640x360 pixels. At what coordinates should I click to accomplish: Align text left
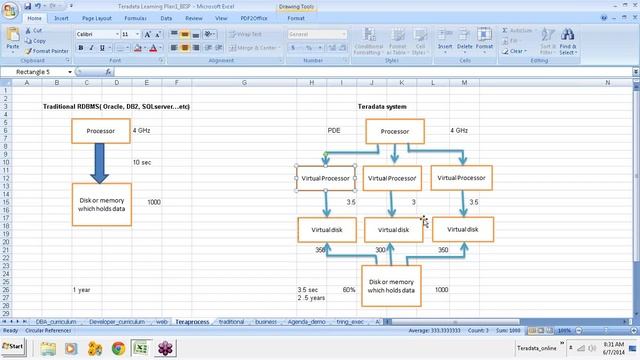pos(174,48)
